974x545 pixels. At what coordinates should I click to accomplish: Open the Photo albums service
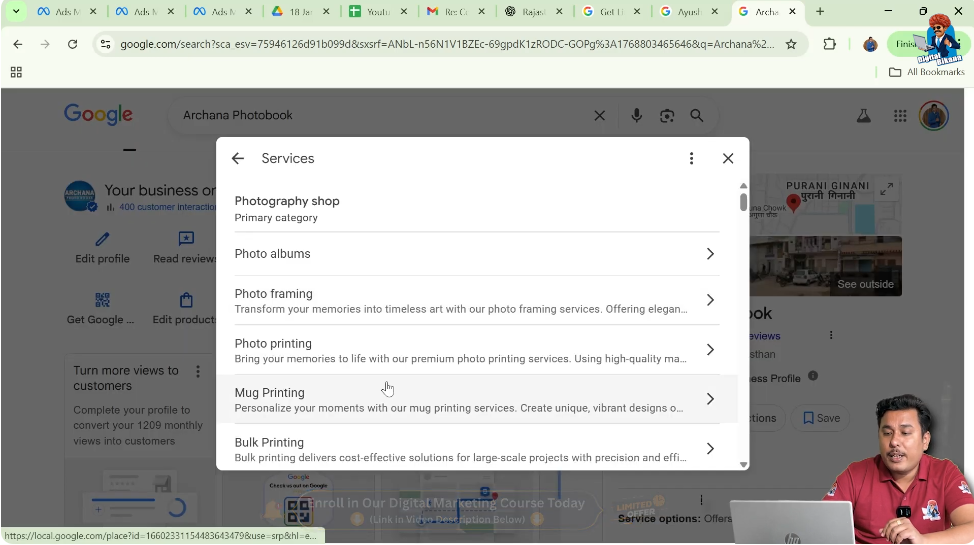477,254
